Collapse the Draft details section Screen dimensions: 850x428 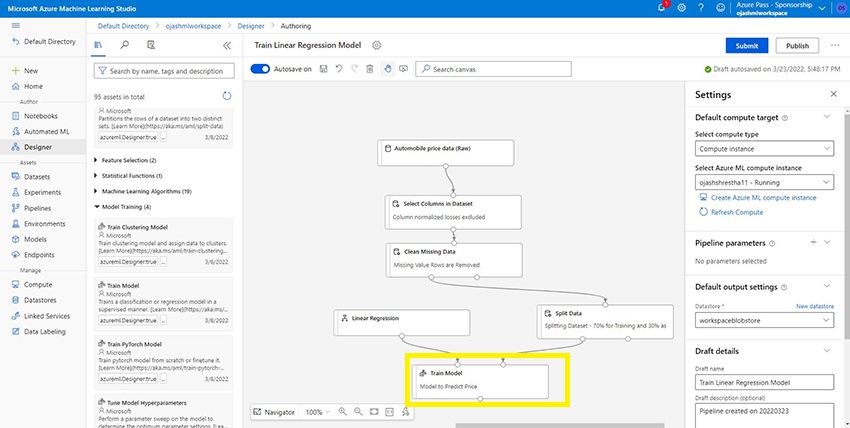827,351
